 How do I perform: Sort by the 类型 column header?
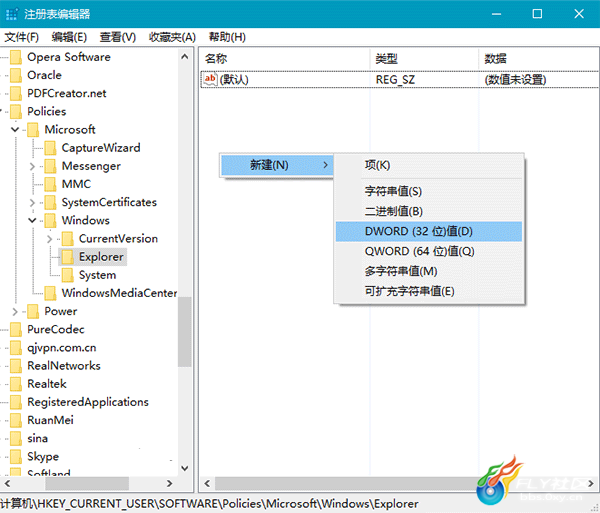[424, 59]
